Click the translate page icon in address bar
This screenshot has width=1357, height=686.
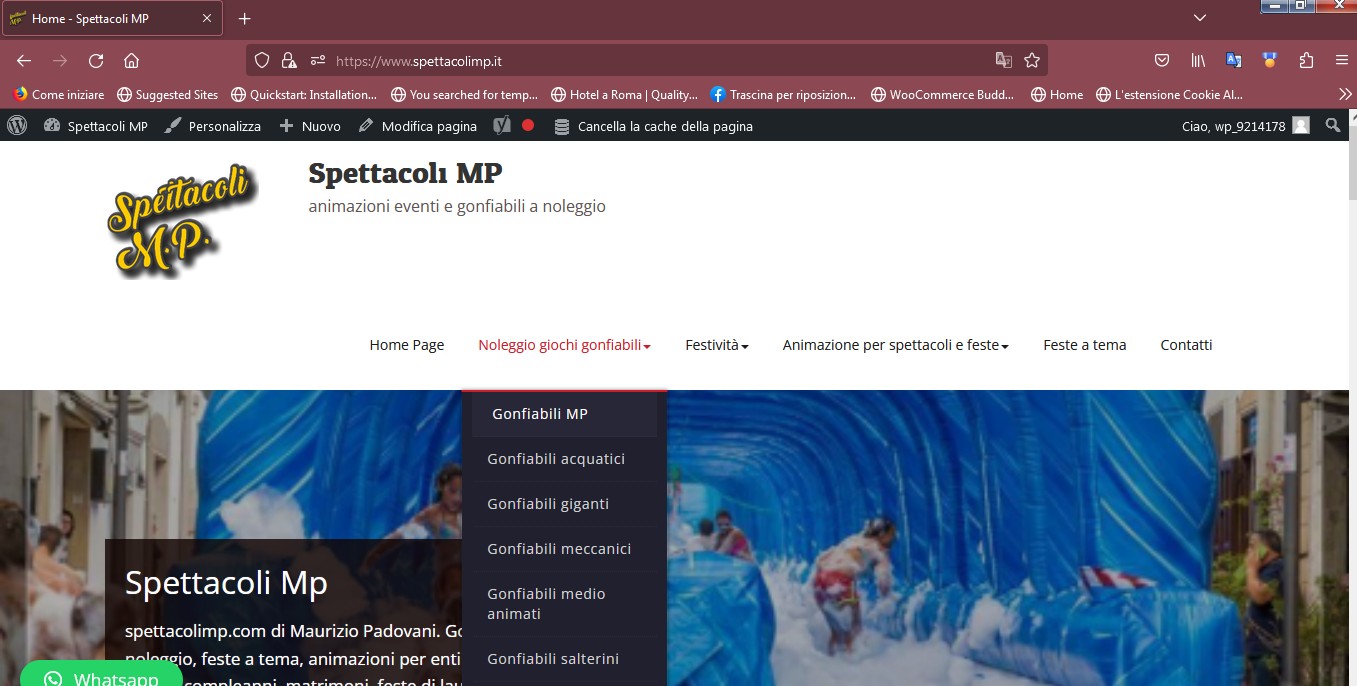(x=1003, y=61)
